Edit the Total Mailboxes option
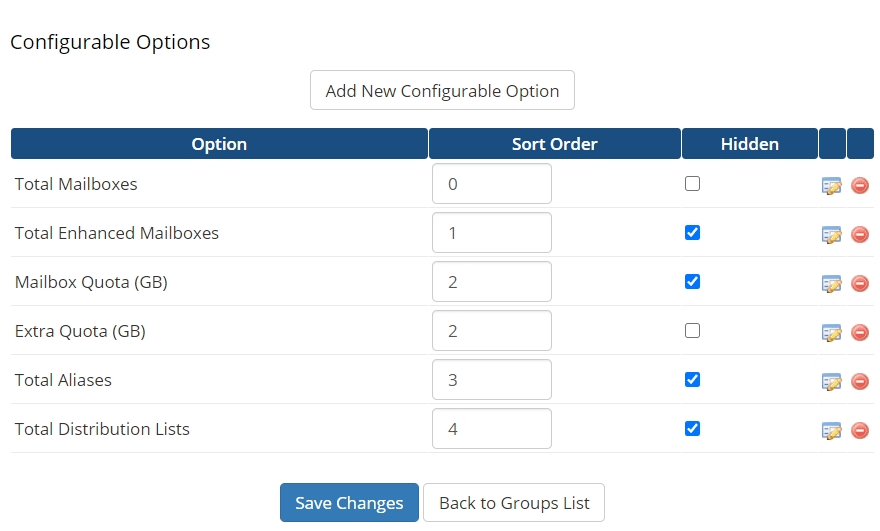This screenshot has width=880, height=531. coord(831,185)
